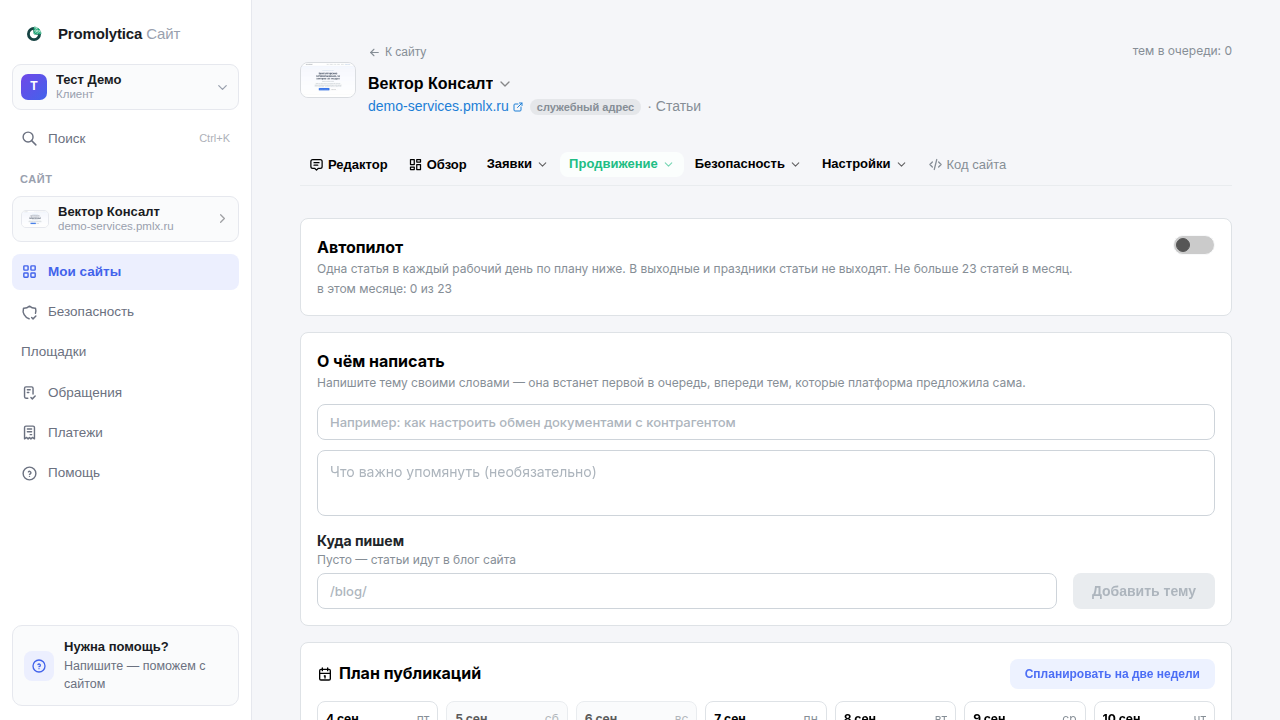Switch to the Обзор tab
The width and height of the screenshot is (1280, 720).
click(438, 165)
